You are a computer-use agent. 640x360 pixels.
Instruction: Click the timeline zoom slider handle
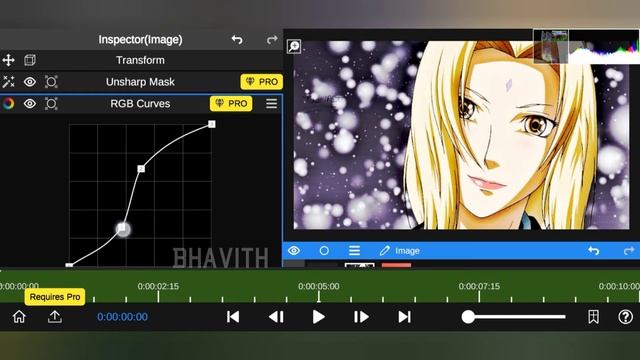pos(468,317)
